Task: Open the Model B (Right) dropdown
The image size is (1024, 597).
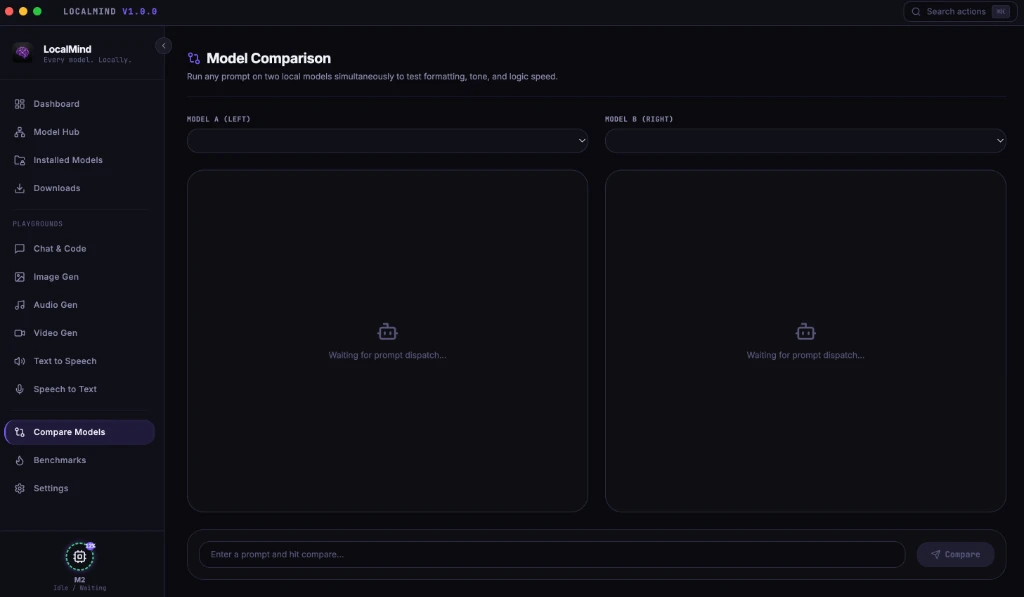Action: 805,140
